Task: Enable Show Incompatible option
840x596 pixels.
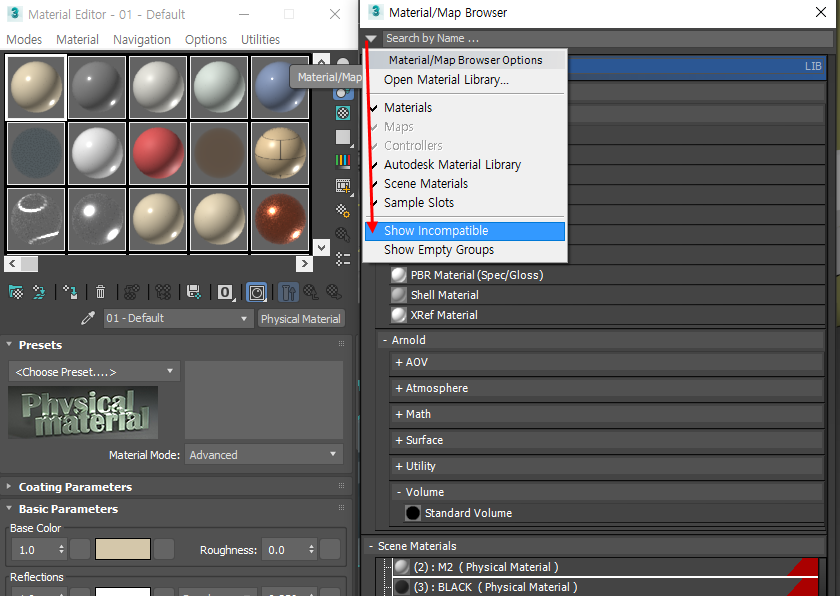Action: pos(464,231)
